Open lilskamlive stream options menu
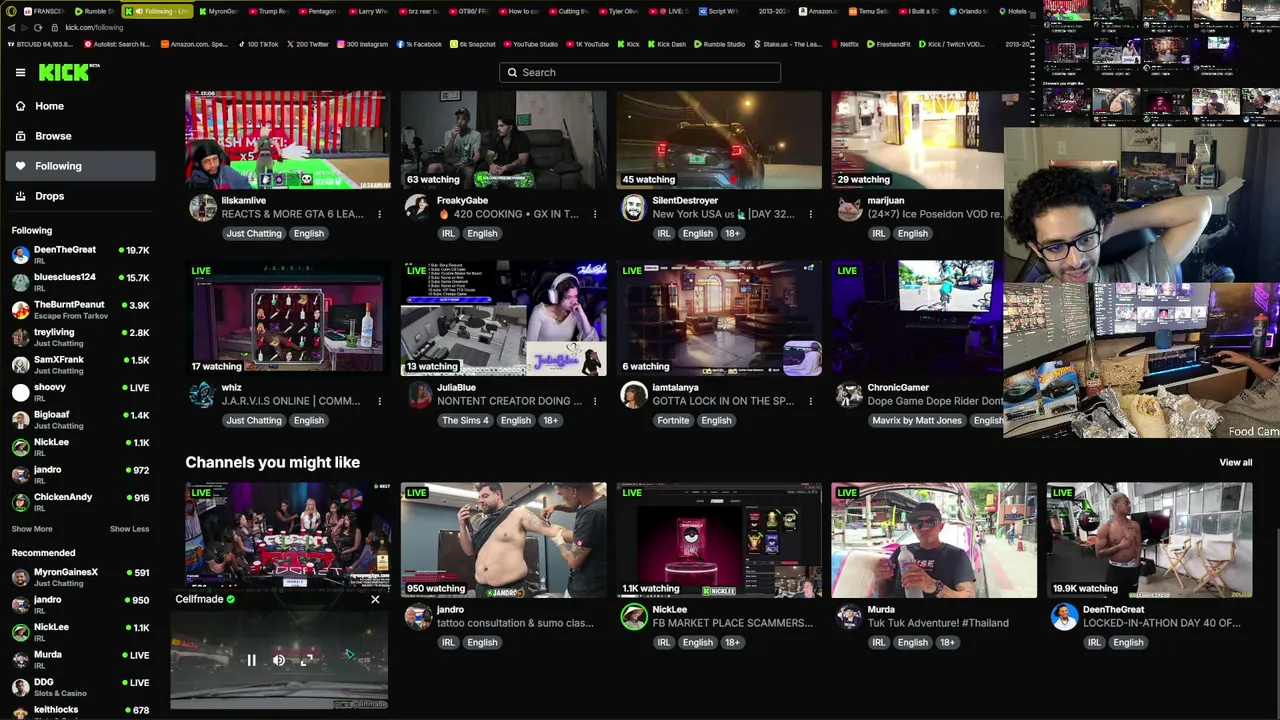 379,214
